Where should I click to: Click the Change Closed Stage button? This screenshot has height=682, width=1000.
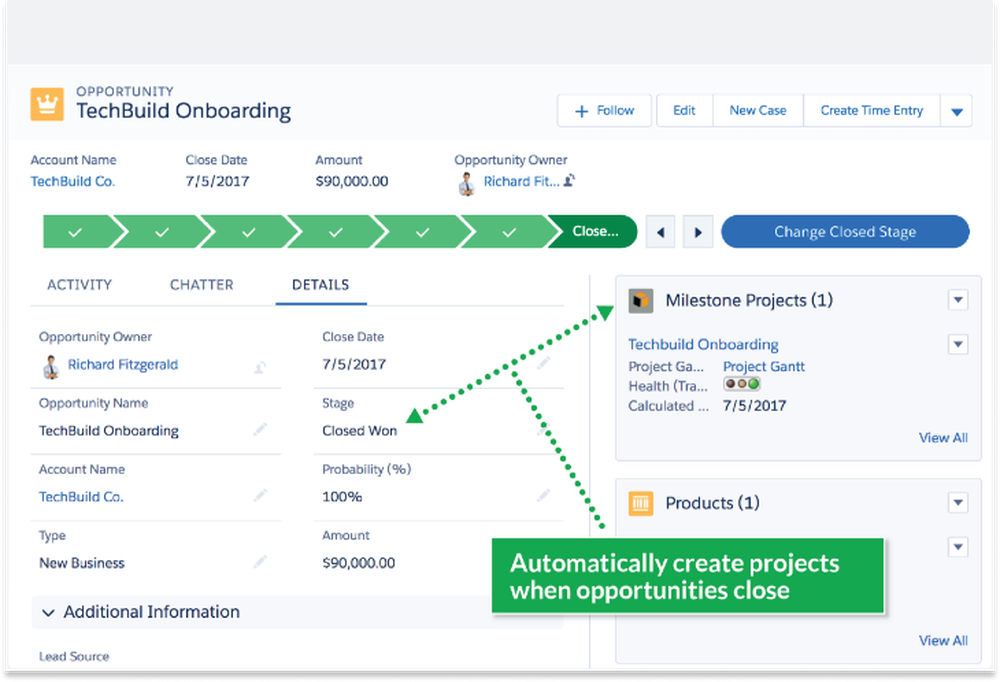coord(845,231)
